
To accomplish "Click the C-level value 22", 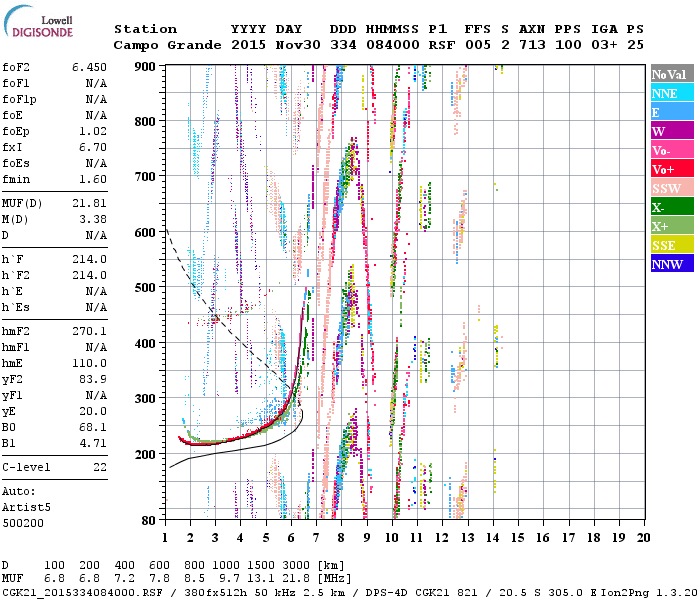I will 100,467.
